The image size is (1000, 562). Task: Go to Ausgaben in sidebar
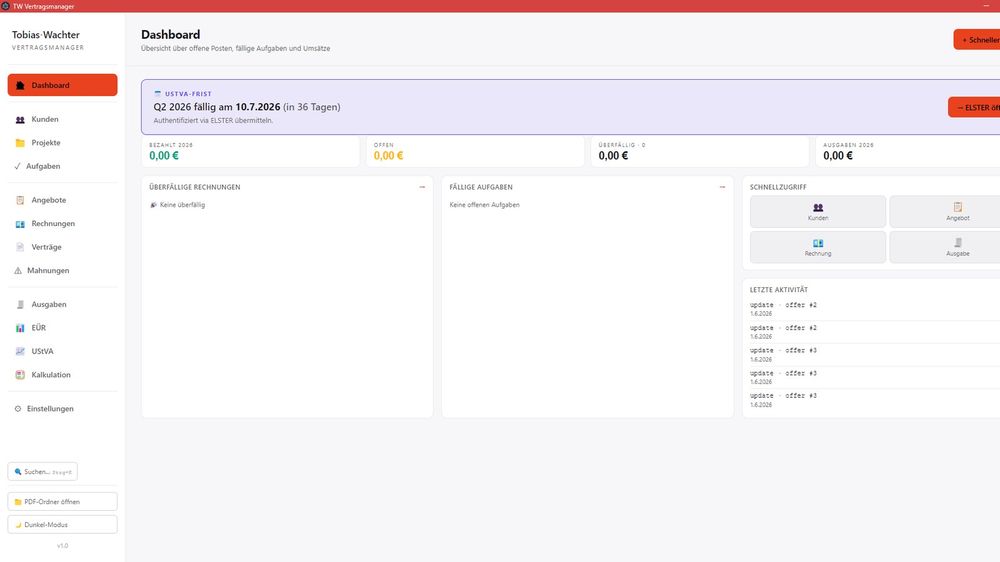pos(62,305)
